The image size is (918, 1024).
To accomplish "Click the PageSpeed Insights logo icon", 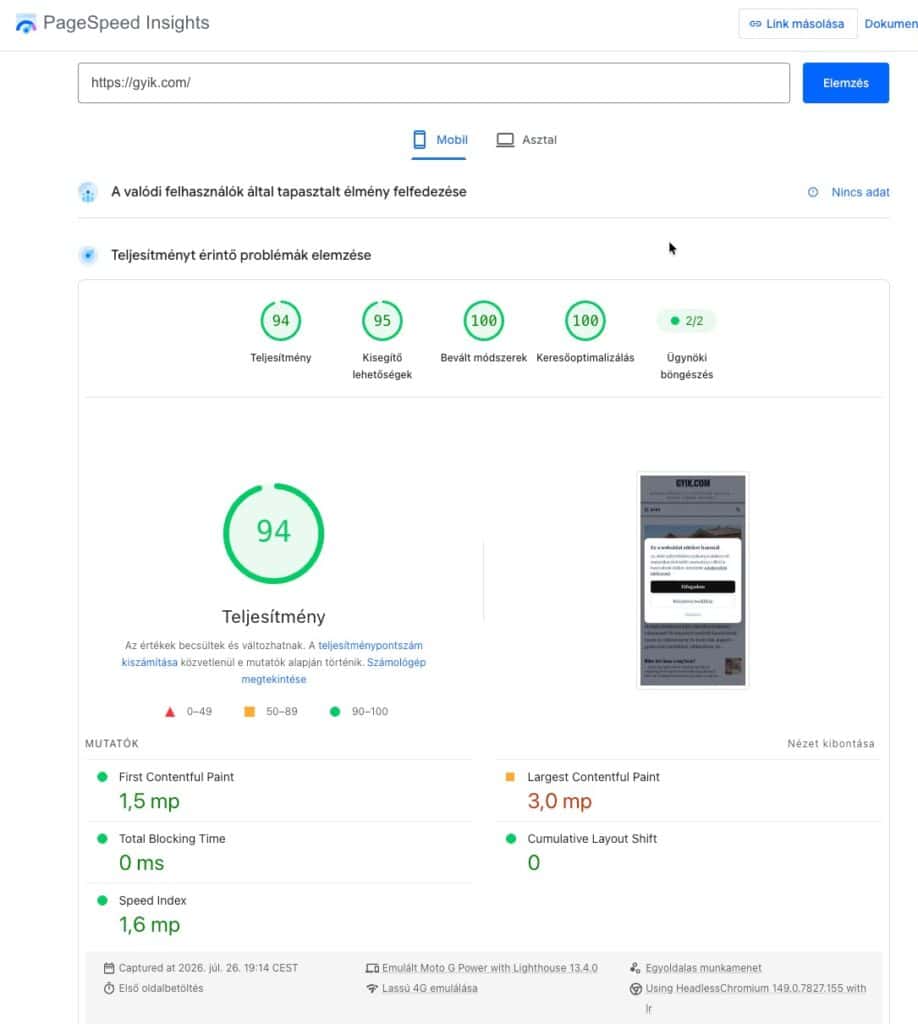I will click(25, 24).
